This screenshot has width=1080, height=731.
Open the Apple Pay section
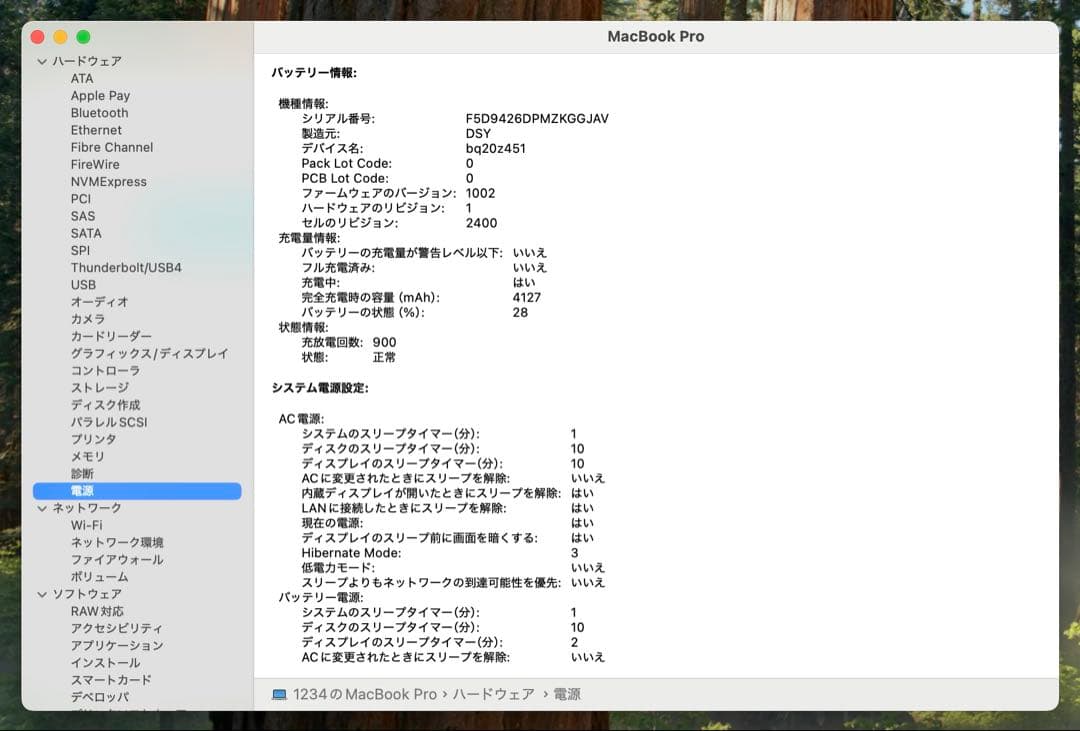click(99, 95)
